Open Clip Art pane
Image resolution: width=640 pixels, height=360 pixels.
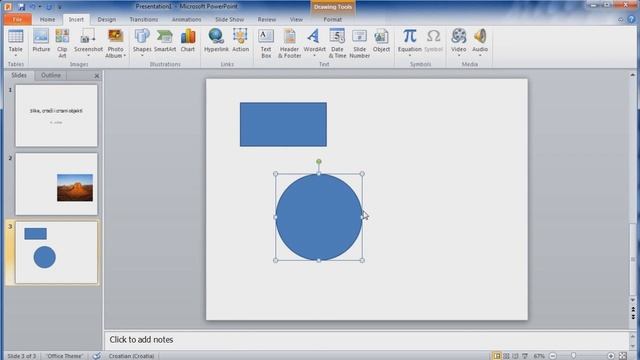pyautogui.click(x=62, y=43)
